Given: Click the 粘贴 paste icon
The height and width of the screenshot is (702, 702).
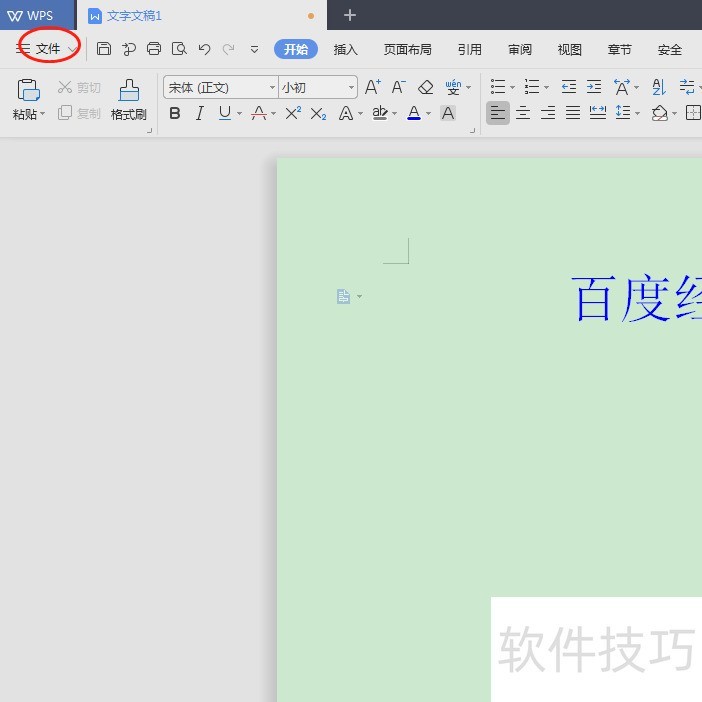Looking at the screenshot, I should point(28,90).
